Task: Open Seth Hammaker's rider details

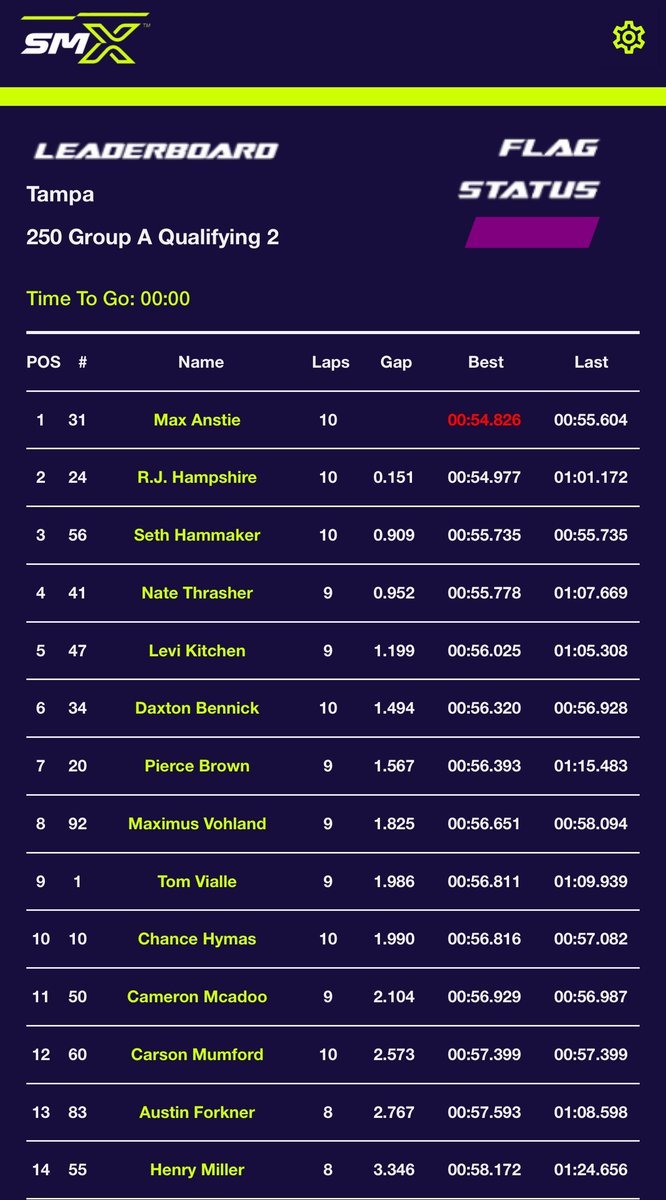Action: click(x=197, y=535)
